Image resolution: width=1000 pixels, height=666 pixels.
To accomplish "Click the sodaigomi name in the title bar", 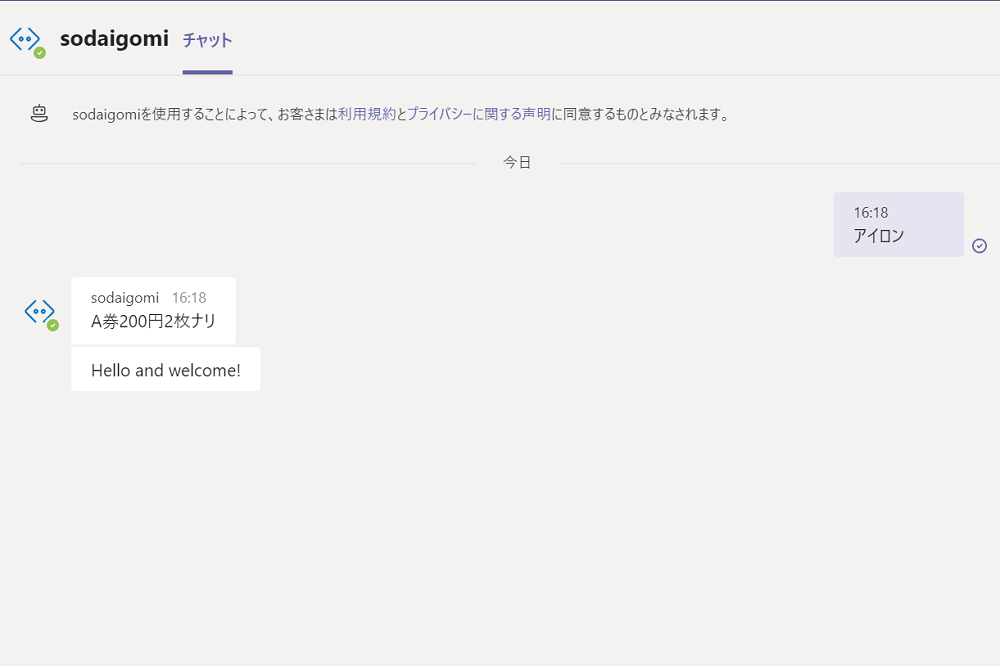I will (x=114, y=39).
